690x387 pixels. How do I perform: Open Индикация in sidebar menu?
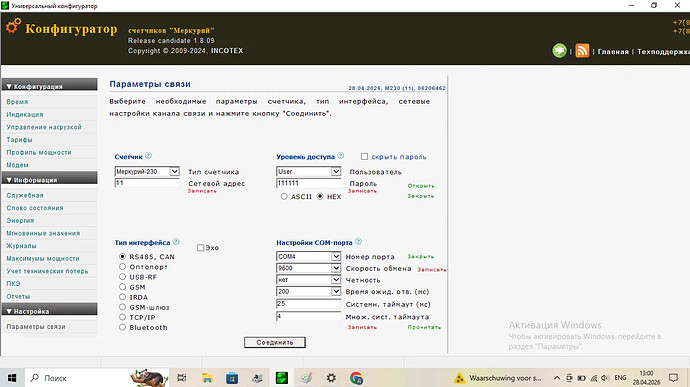(x=25, y=114)
